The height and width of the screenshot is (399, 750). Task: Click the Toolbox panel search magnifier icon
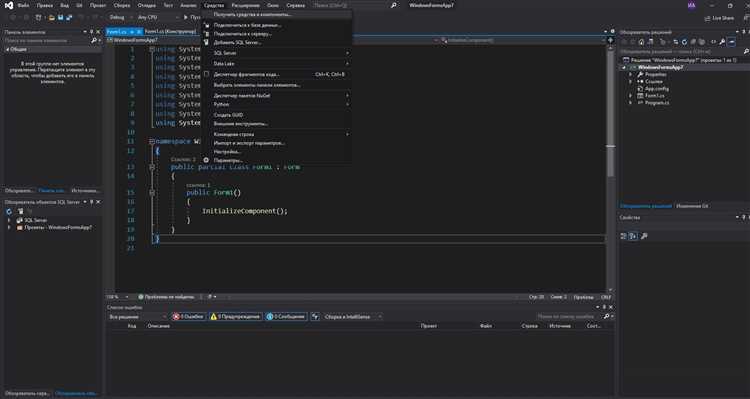(x=94, y=41)
